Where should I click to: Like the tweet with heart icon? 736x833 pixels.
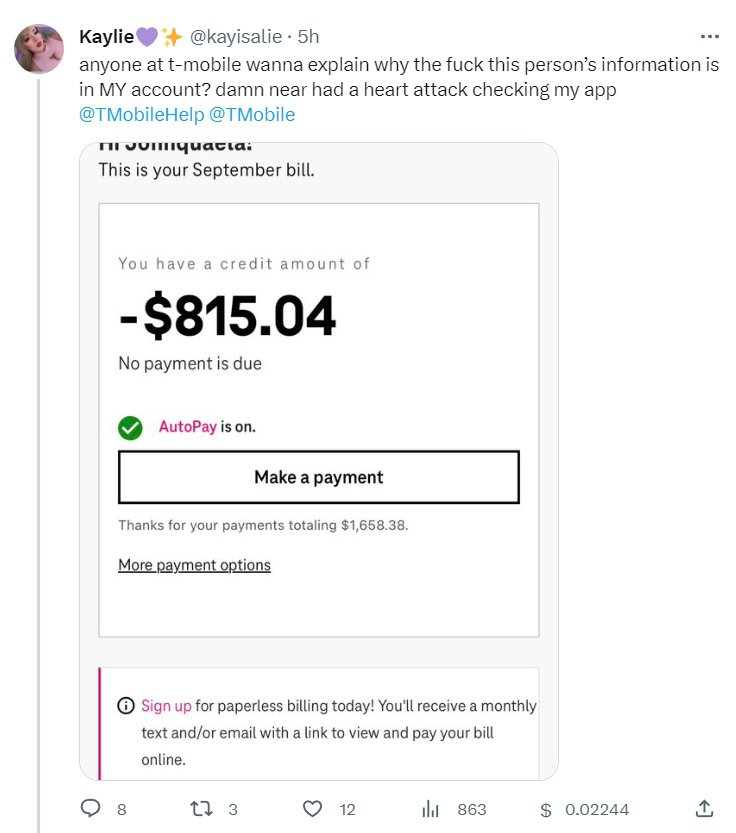click(313, 809)
